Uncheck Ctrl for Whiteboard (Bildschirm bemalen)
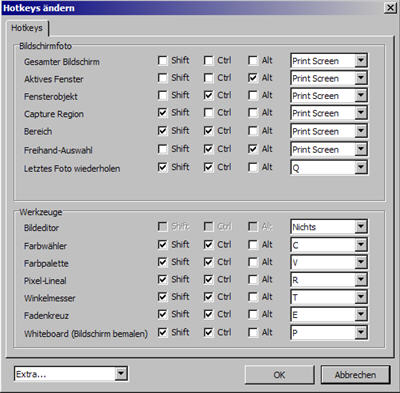The image size is (400, 393). (208, 333)
